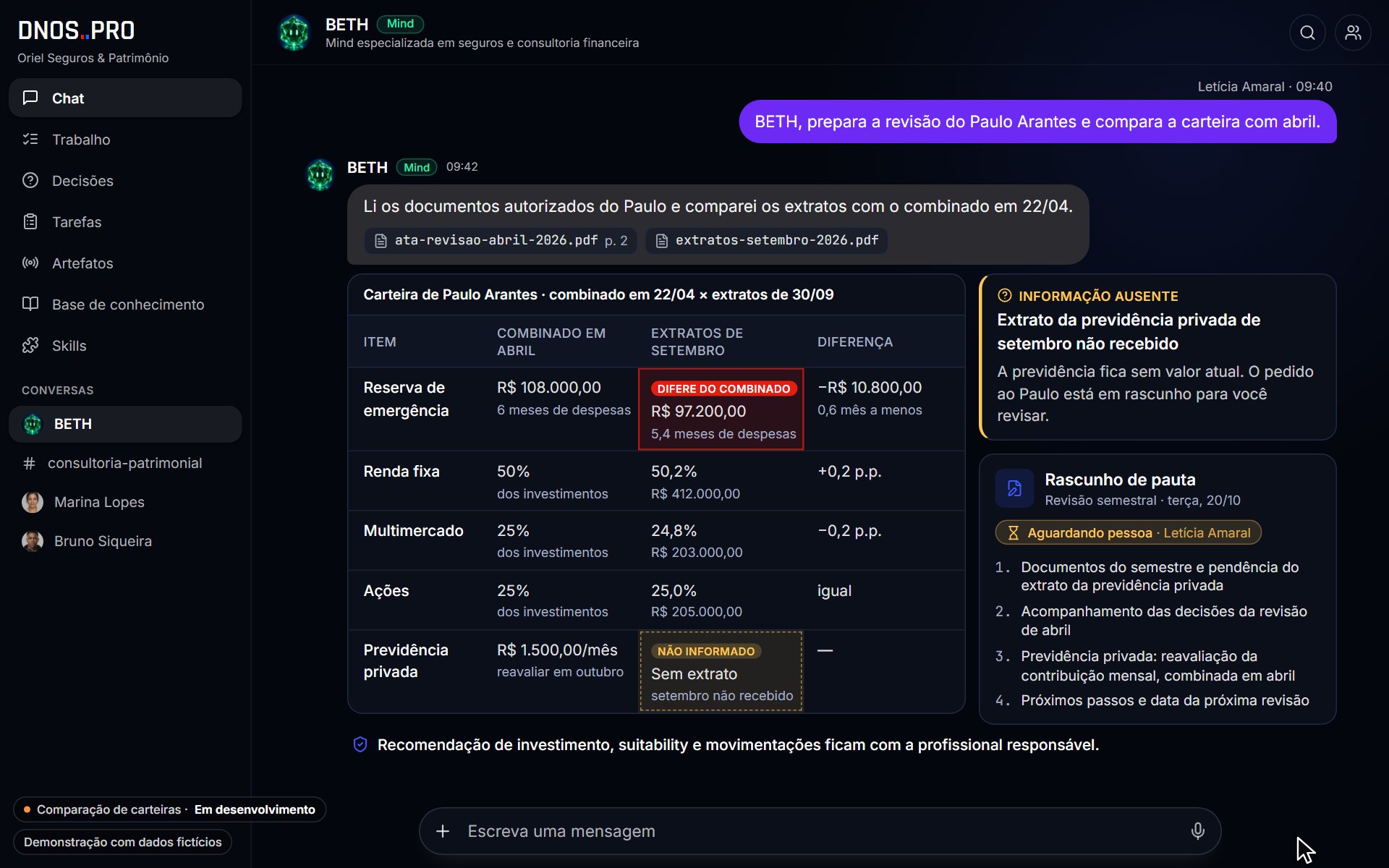Click the Tarefas clipboard icon

coord(30,221)
